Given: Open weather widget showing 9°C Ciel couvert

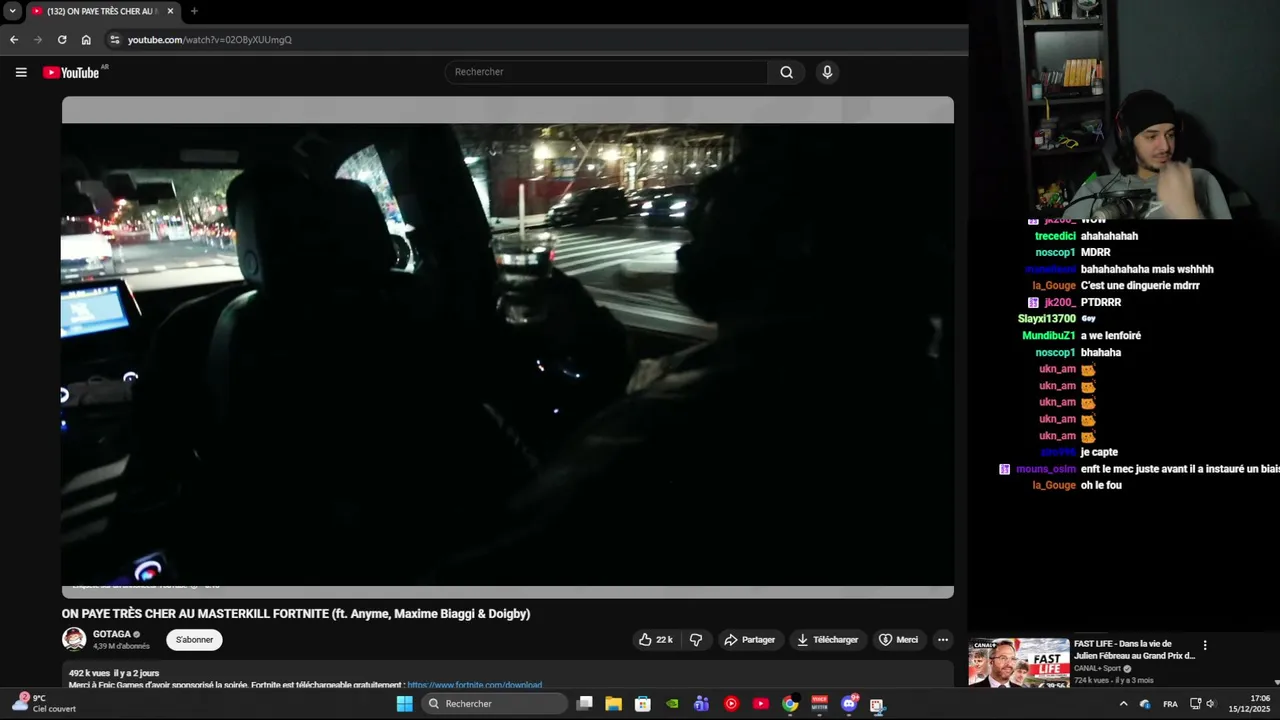Looking at the screenshot, I should (x=44, y=703).
